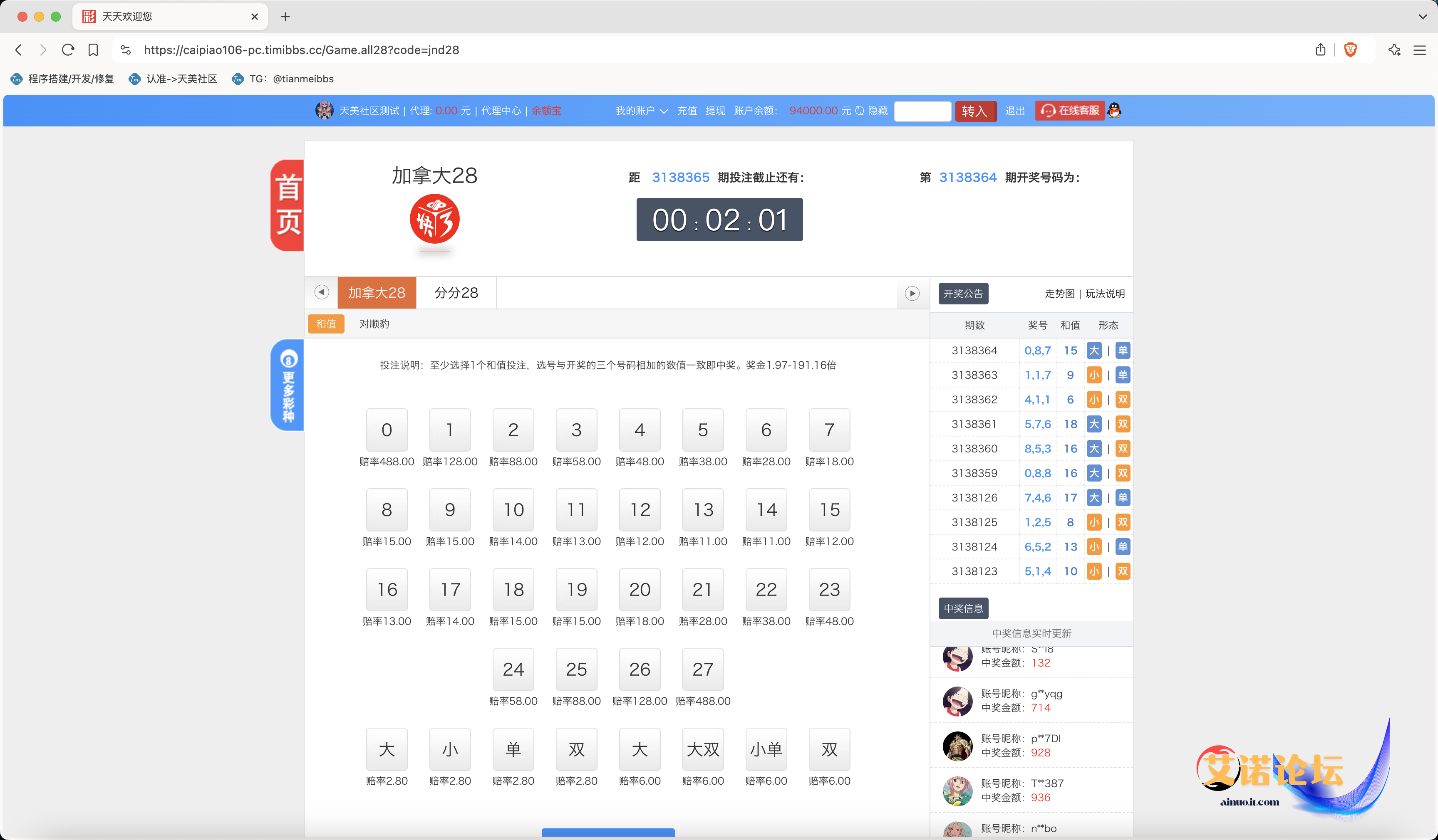Open 充值 recharge link

point(687,111)
